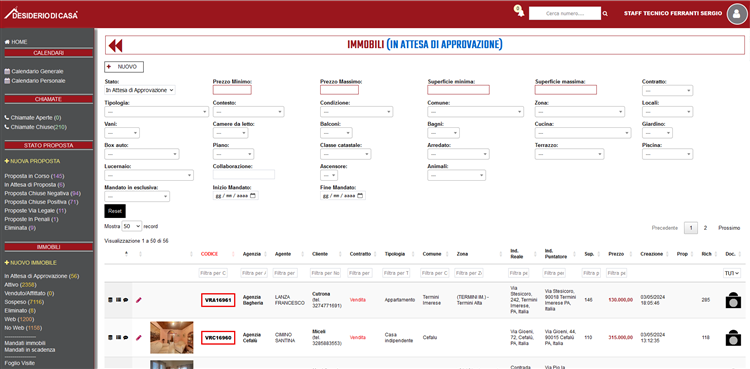Open the user avatar profile icon
Viewport: 750px width, 369px height.
click(x=736, y=14)
